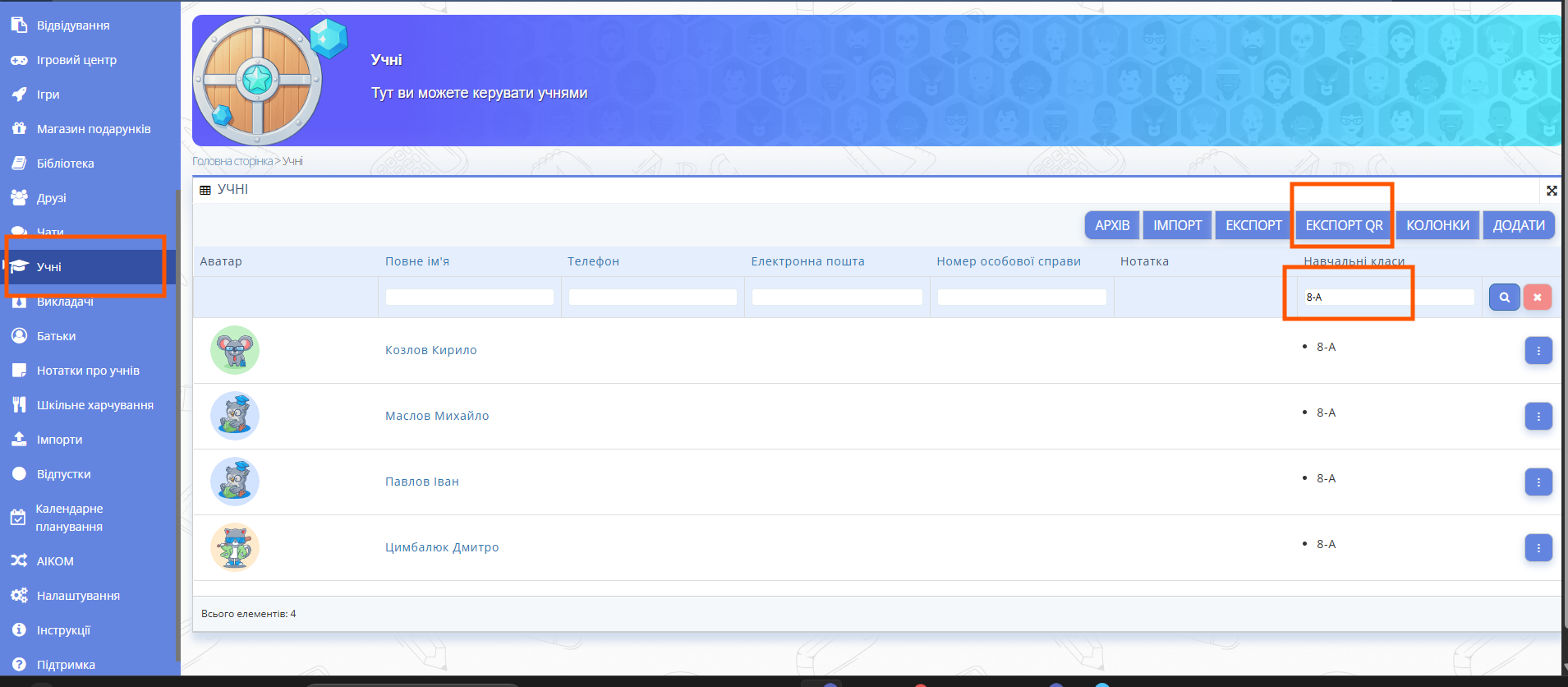Focus the Повне ім'я filter field
1568x687 pixels.
coord(469,297)
